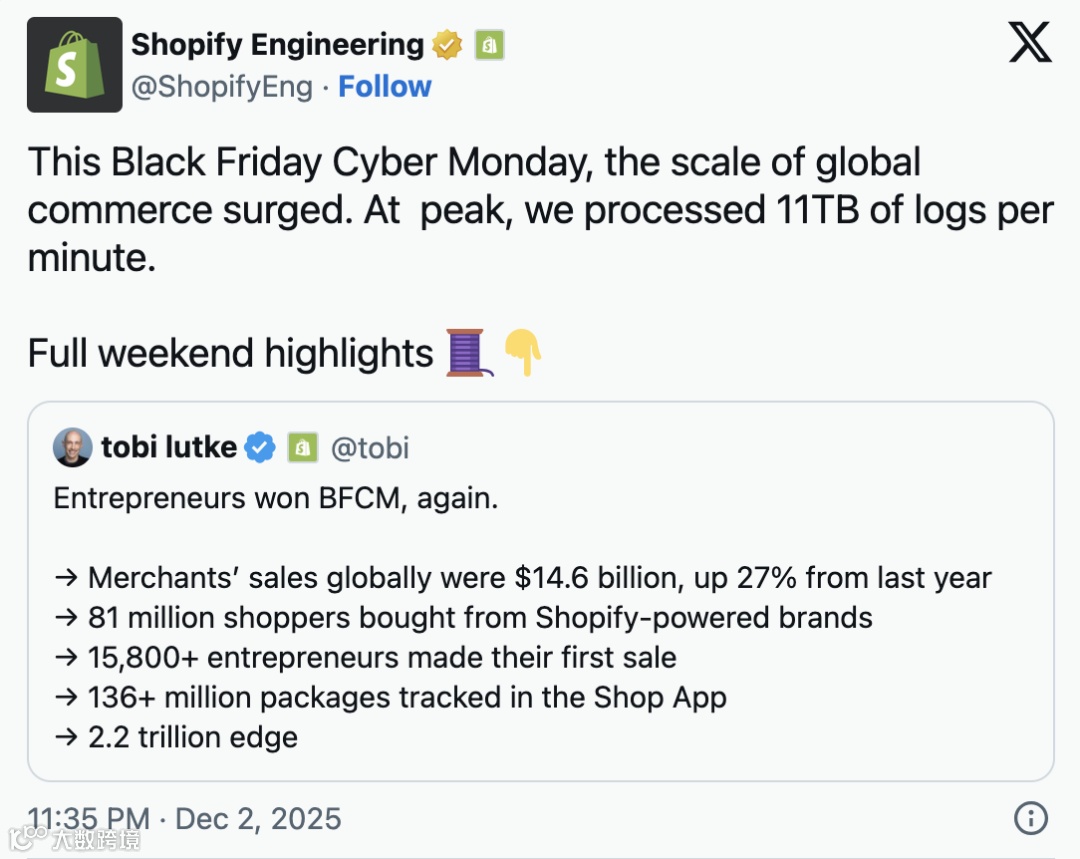Follow Shopify Engineering
This screenshot has height=859, width=1080.
coord(385,87)
